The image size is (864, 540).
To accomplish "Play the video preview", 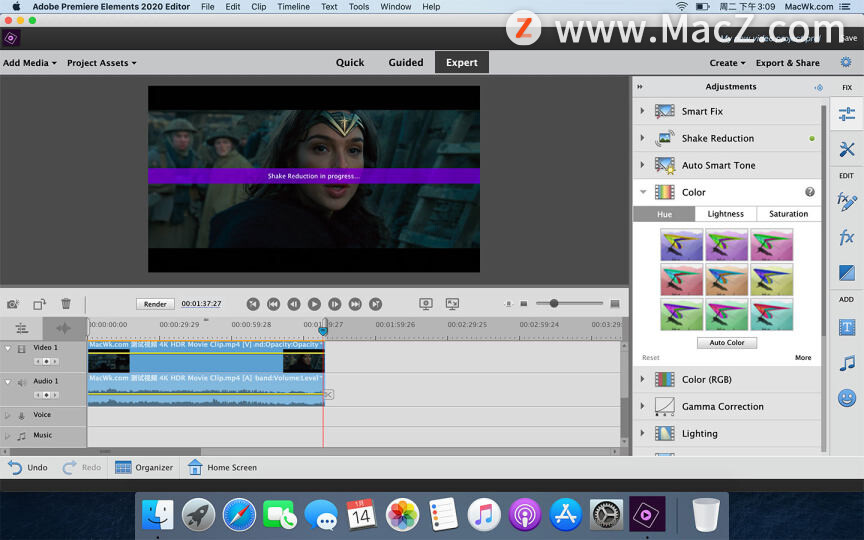I will tap(314, 304).
